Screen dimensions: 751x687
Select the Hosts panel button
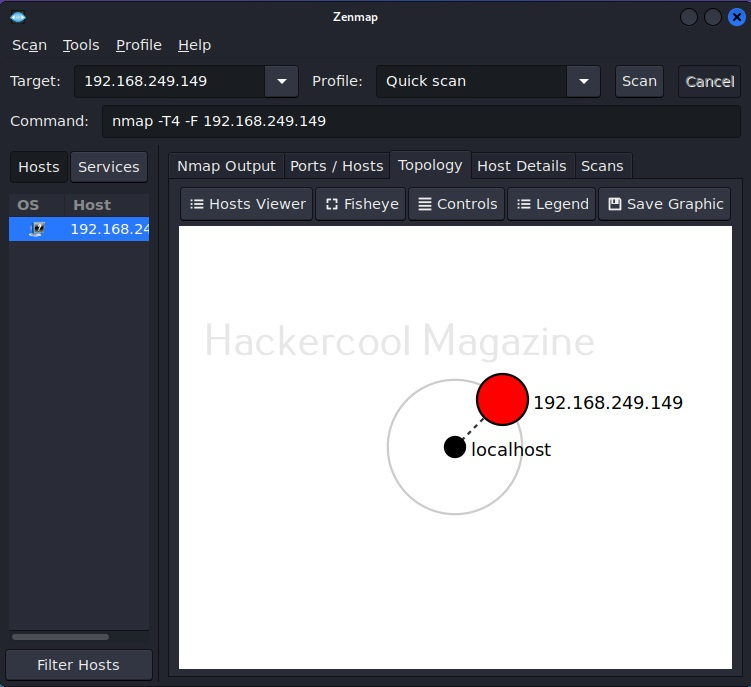pyautogui.click(x=39, y=167)
